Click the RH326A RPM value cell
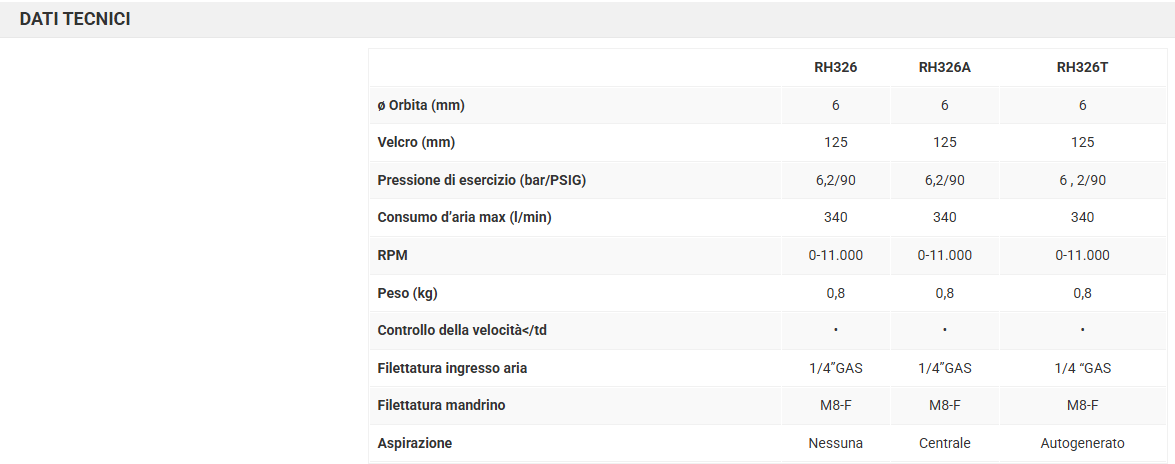 coord(944,255)
